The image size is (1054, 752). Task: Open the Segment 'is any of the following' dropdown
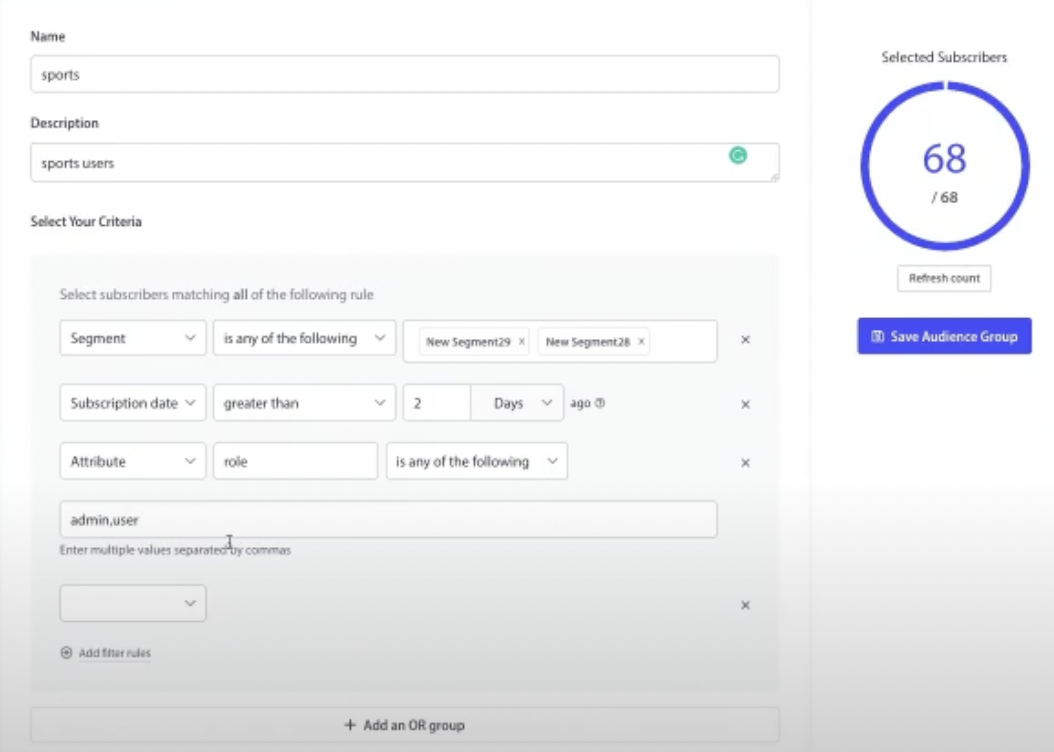pyautogui.click(x=304, y=338)
